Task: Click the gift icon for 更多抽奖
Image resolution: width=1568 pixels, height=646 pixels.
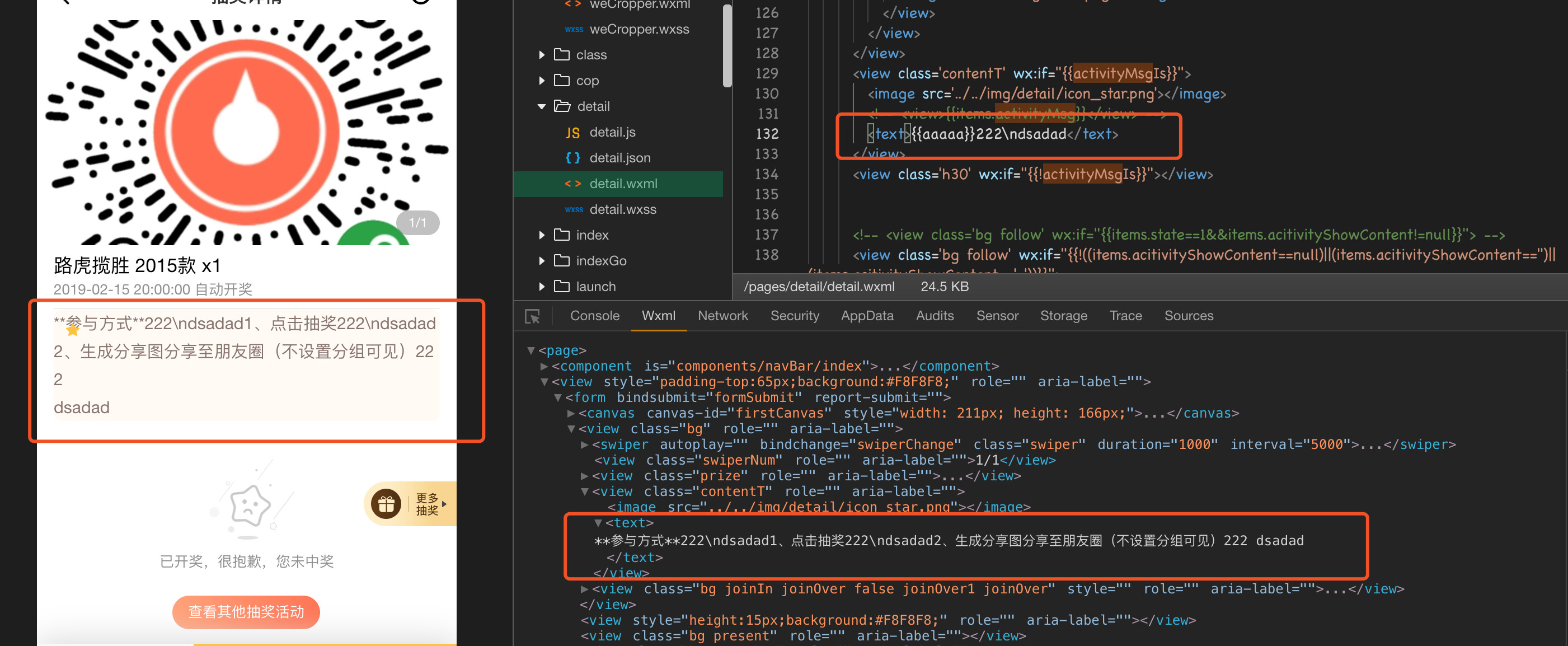Action: pyautogui.click(x=386, y=503)
